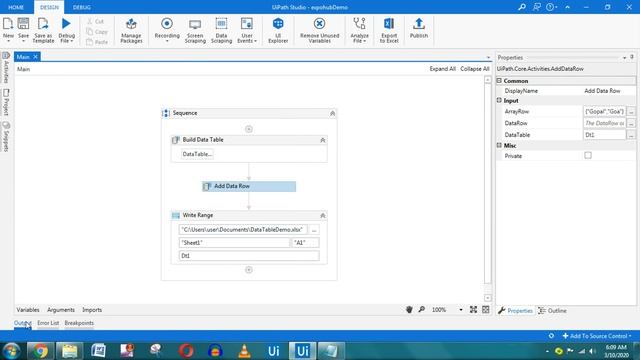Open Add To Source Control dropdown

point(597,336)
